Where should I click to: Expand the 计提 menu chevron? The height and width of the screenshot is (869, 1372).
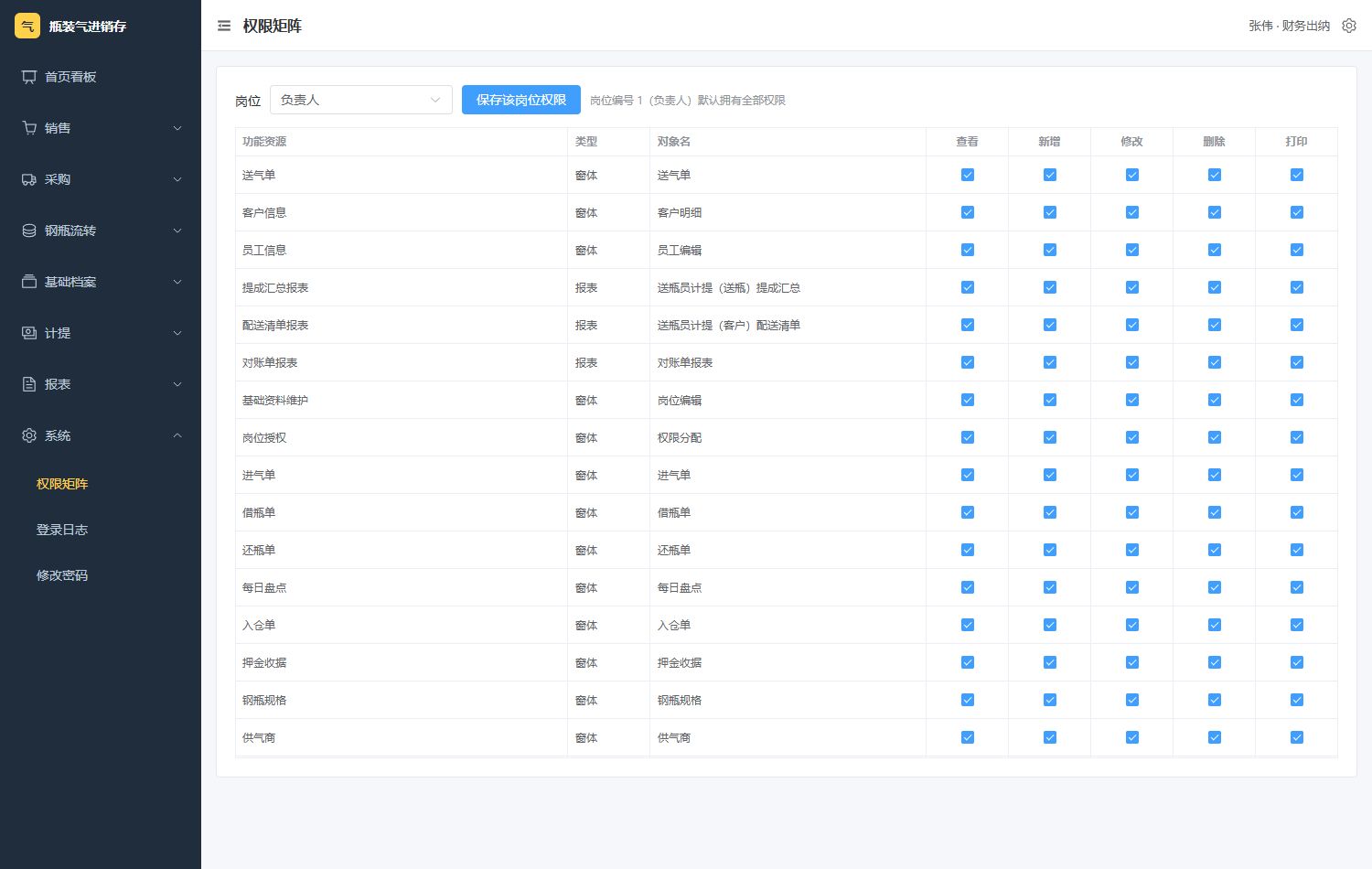[x=177, y=333]
